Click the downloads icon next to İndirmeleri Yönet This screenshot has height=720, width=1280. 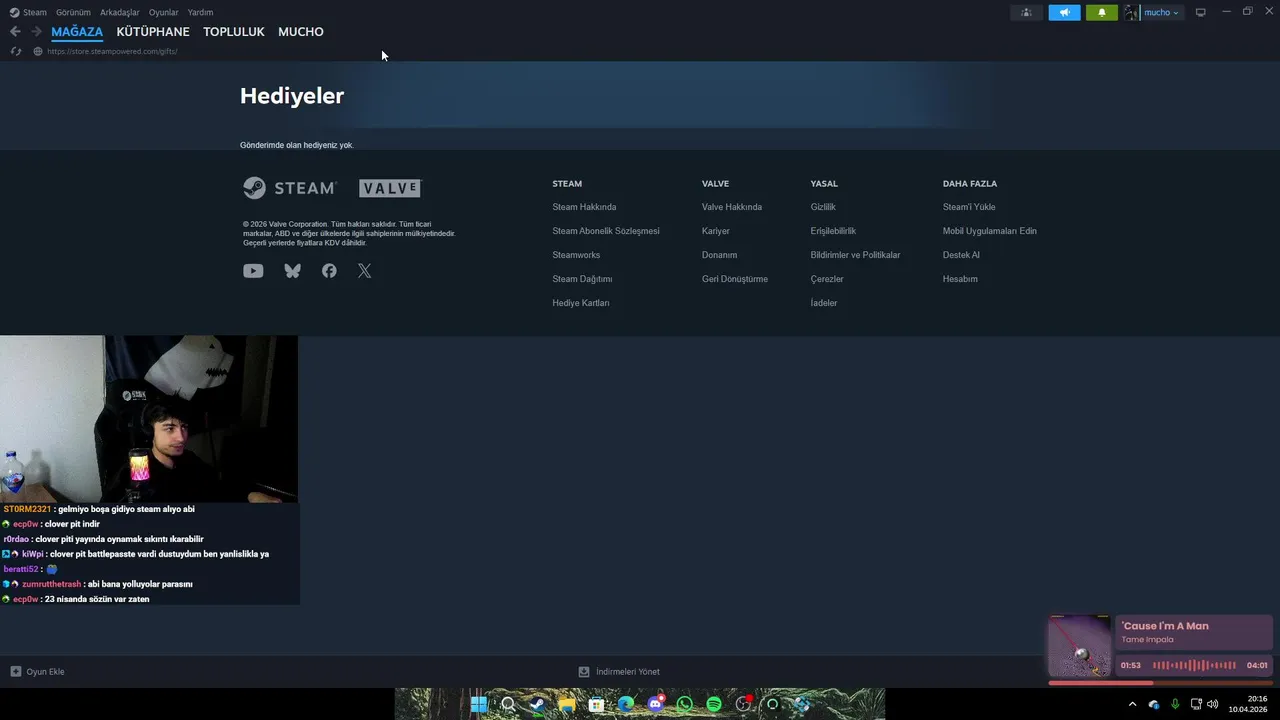584,672
